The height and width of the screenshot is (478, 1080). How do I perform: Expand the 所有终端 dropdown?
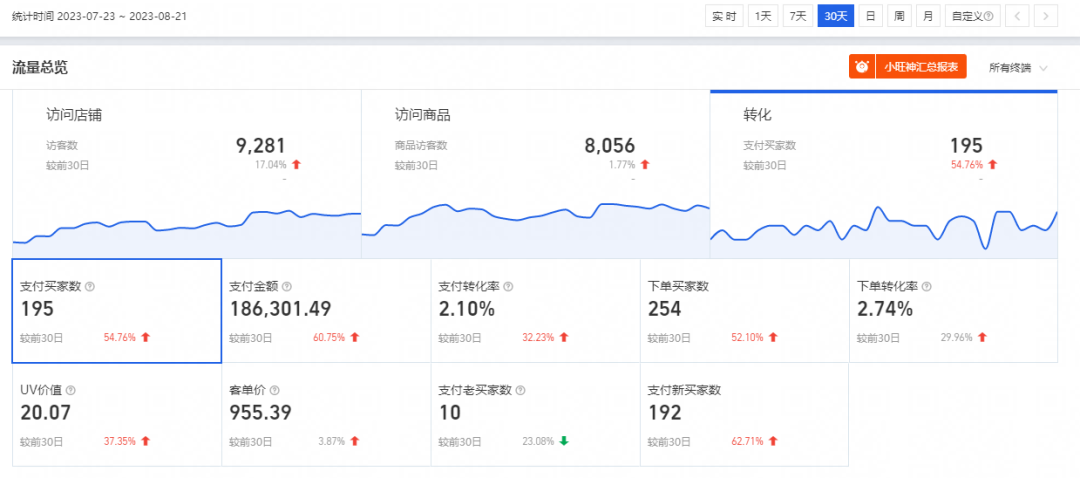[x=1018, y=68]
